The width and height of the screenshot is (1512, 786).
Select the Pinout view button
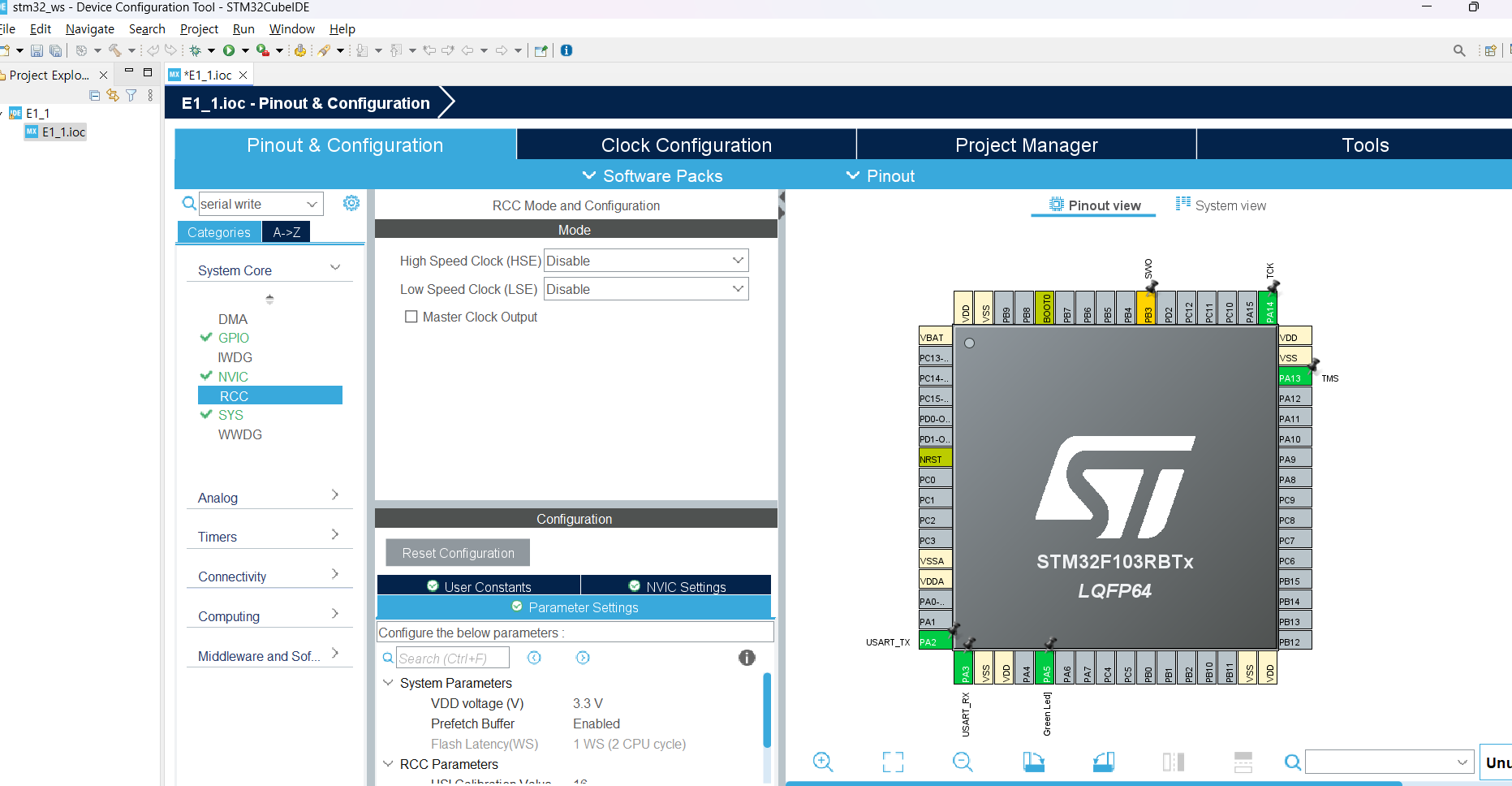click(1095, 205)
